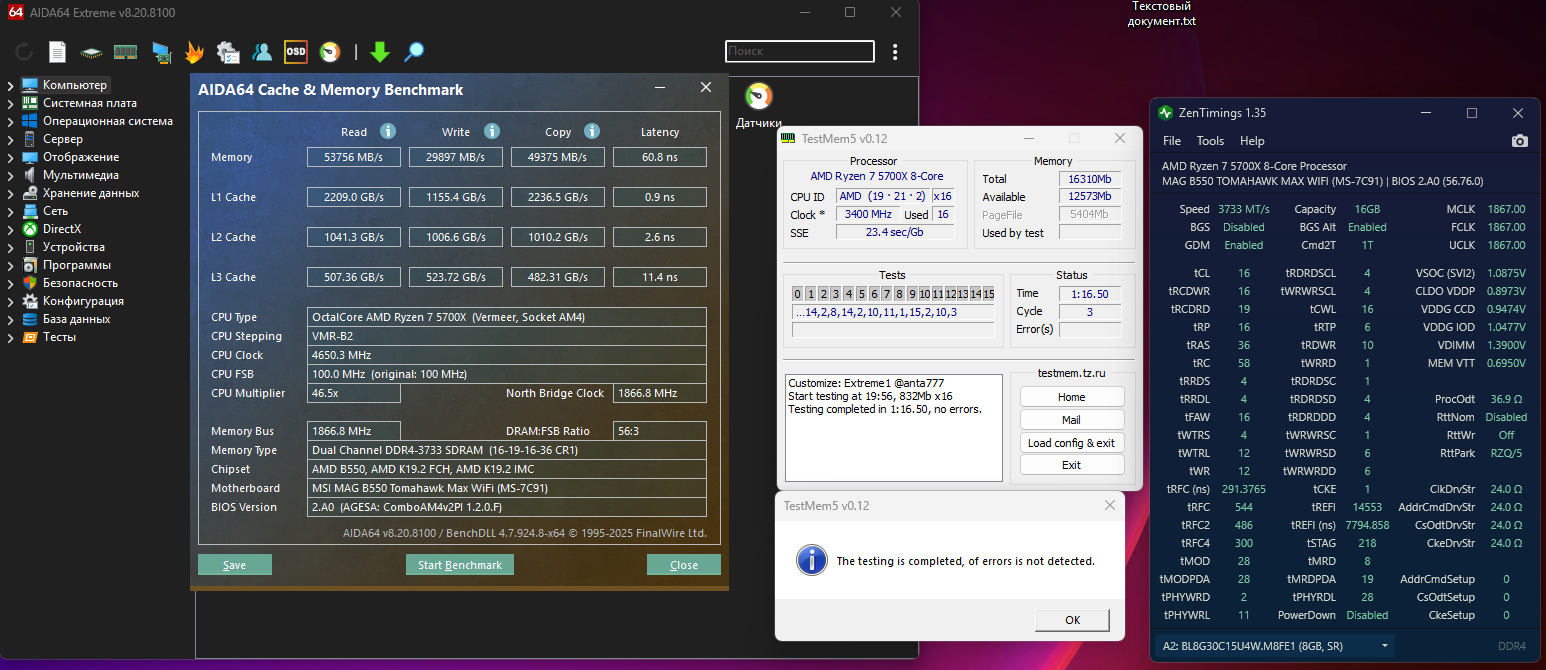Open the Report page icon in toolbar
The image size is (1546, 670).
coord(58,52)
